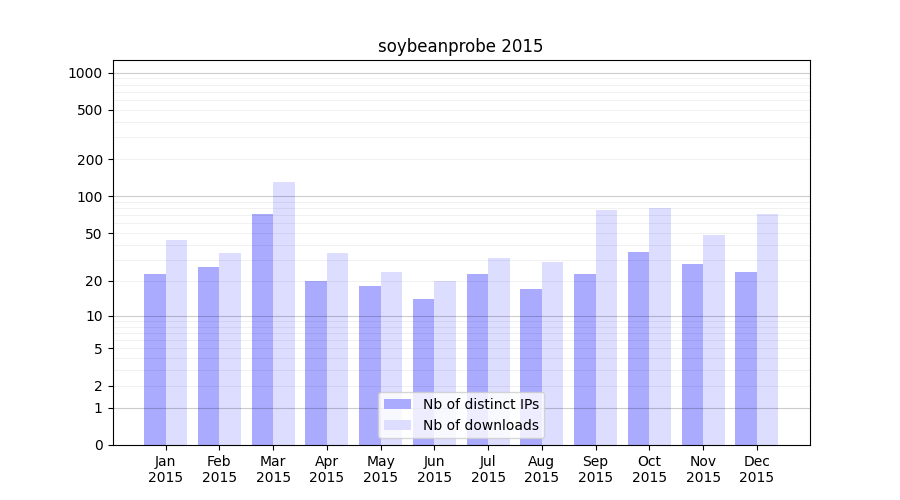Select the Jan 2015 distinct IPs bar

(x=155, y=359)
